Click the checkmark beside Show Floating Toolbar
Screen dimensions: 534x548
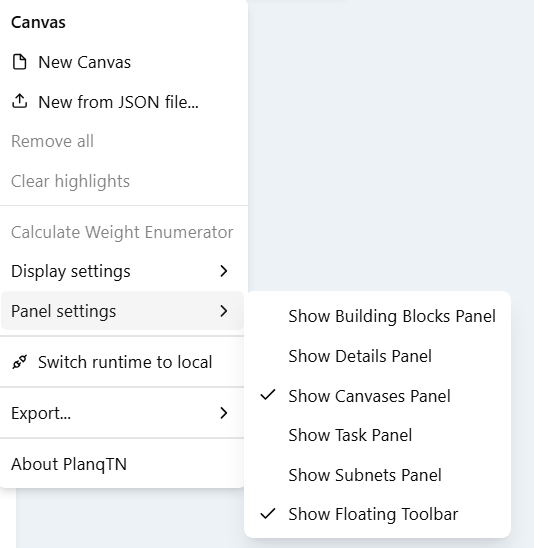click(x=268, y=513)
